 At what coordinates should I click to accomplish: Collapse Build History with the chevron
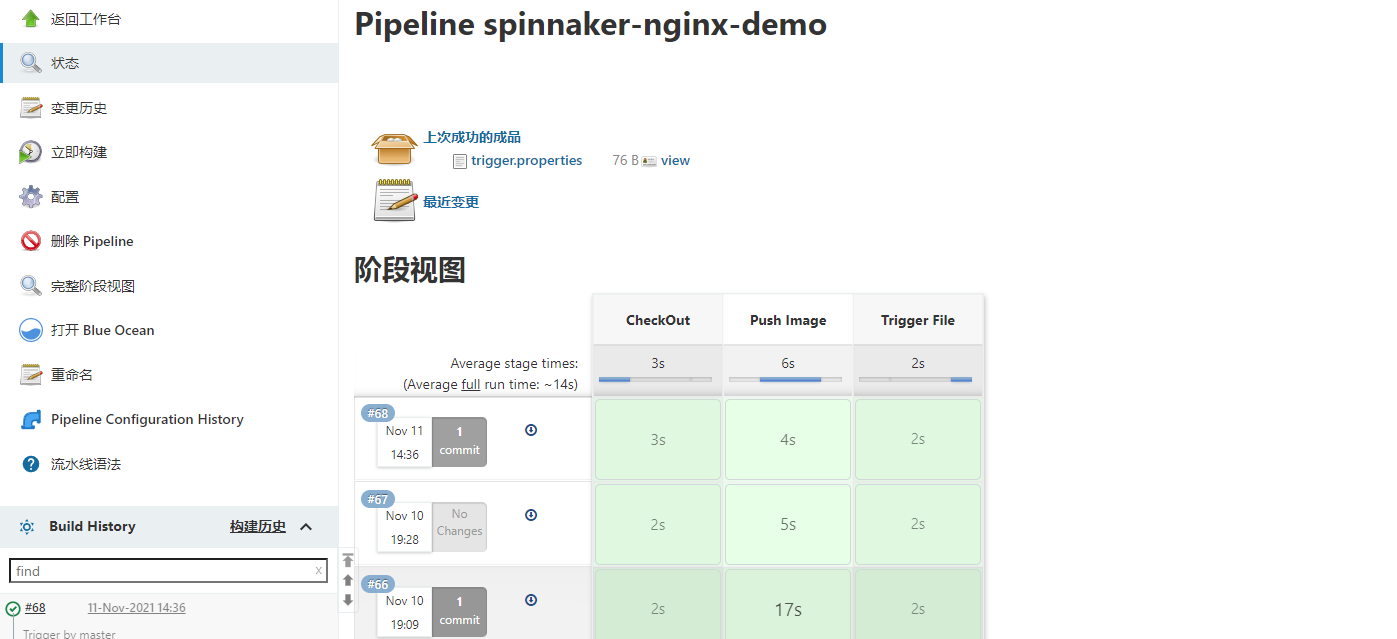click(x=306, y=527)
